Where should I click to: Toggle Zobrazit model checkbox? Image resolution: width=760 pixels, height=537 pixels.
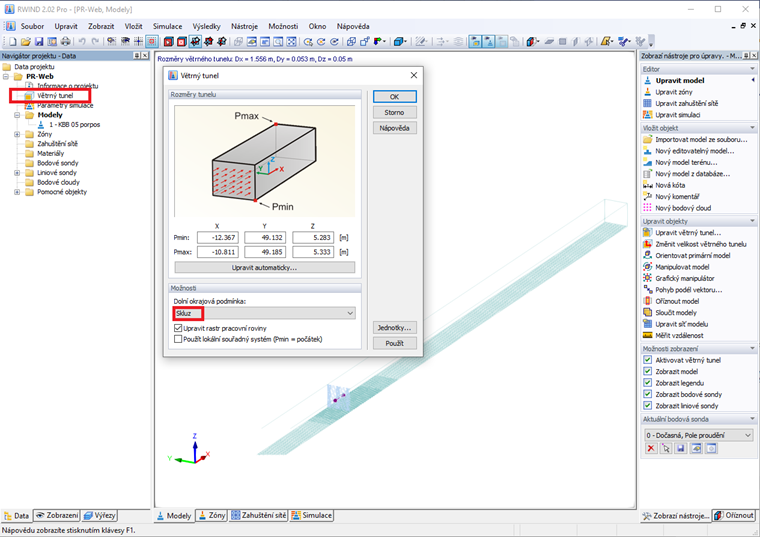point(648,371)
